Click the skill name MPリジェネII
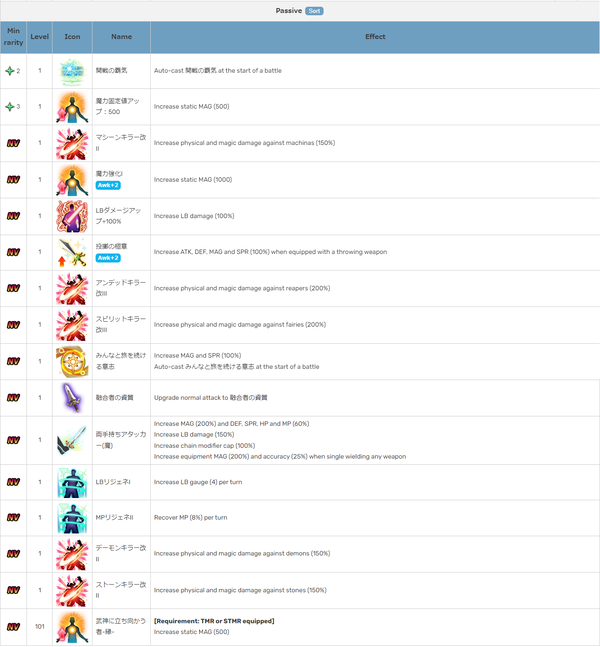600x647 pixels. coord(114,517)
